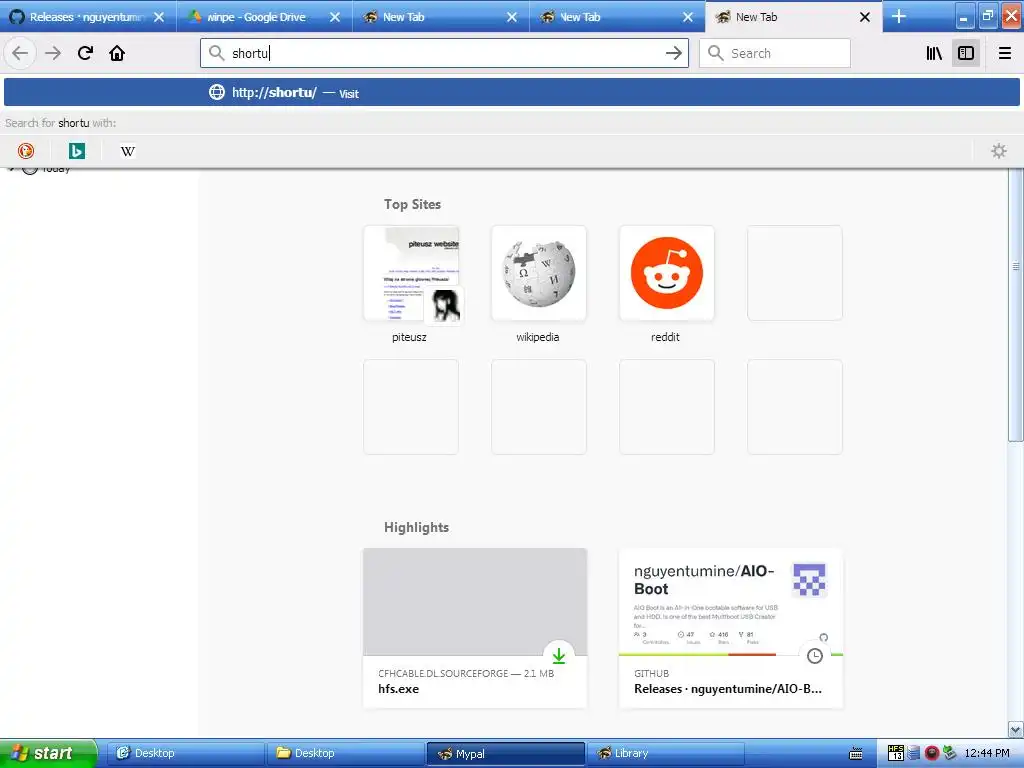Click the magnifier icon in the address bar
Viewport: 1024px width, 768px height.
pyautogui.click(x=217, y=53)
